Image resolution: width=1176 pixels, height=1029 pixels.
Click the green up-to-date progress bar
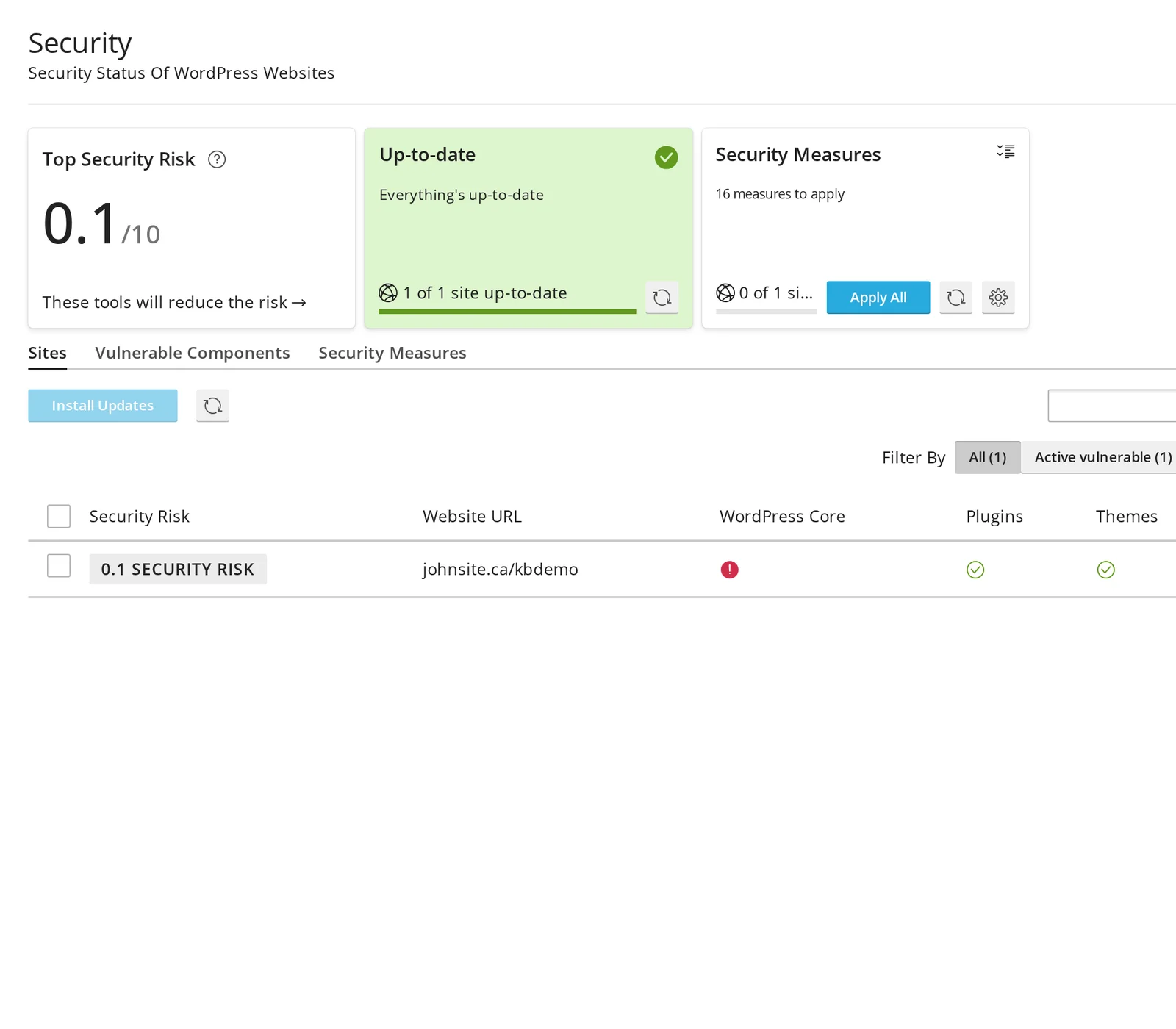pyautogui.click(x=507, y=312)
